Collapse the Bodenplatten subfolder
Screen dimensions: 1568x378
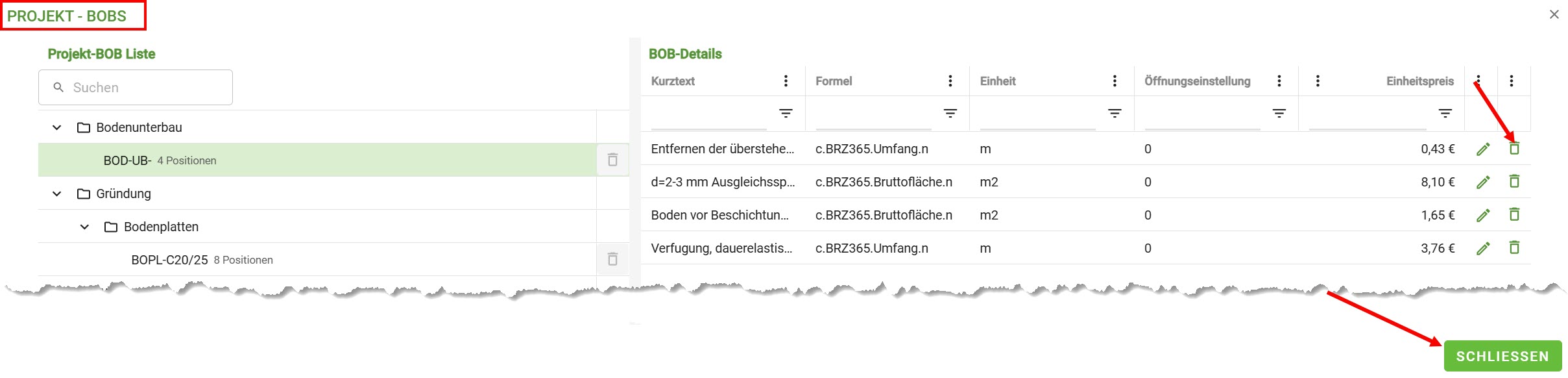[84, 227]
